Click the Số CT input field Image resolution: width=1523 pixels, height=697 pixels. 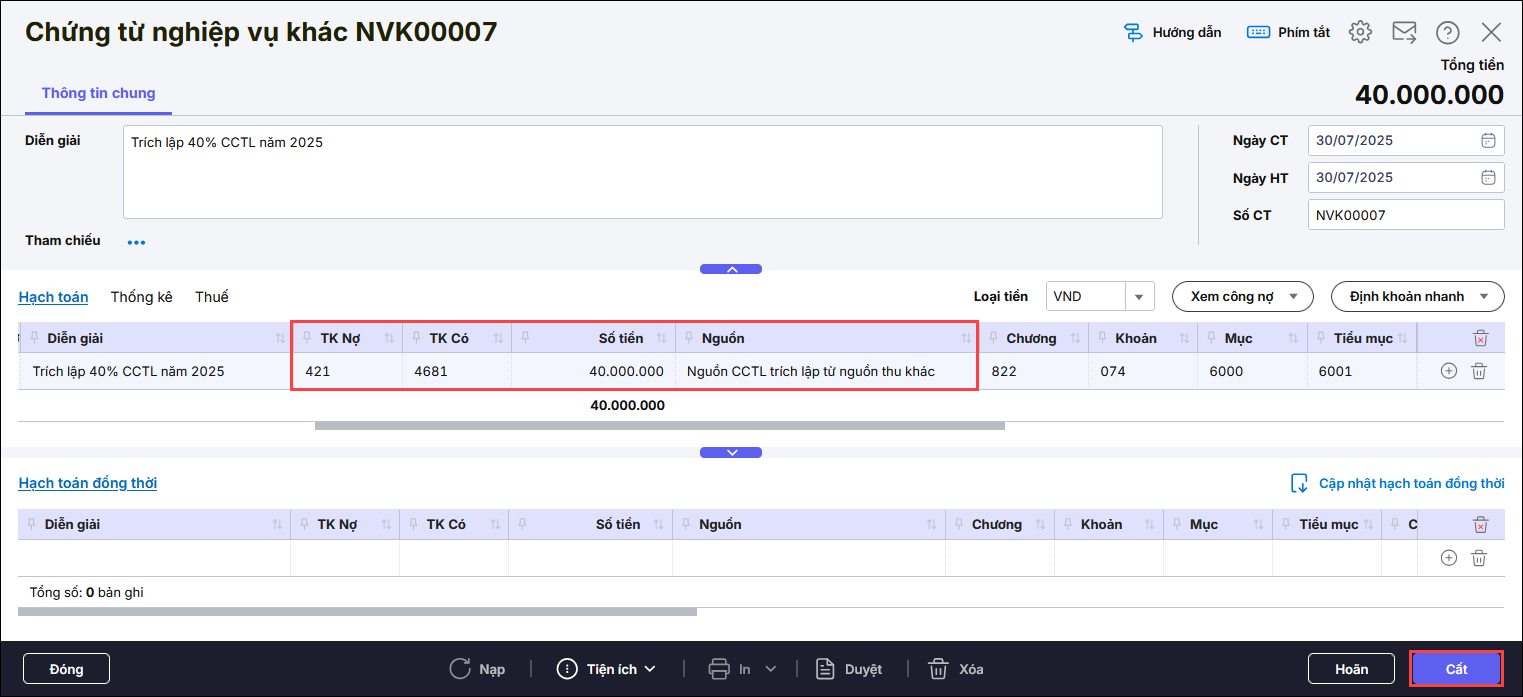pyautogui.click(x=1405, y=215)
